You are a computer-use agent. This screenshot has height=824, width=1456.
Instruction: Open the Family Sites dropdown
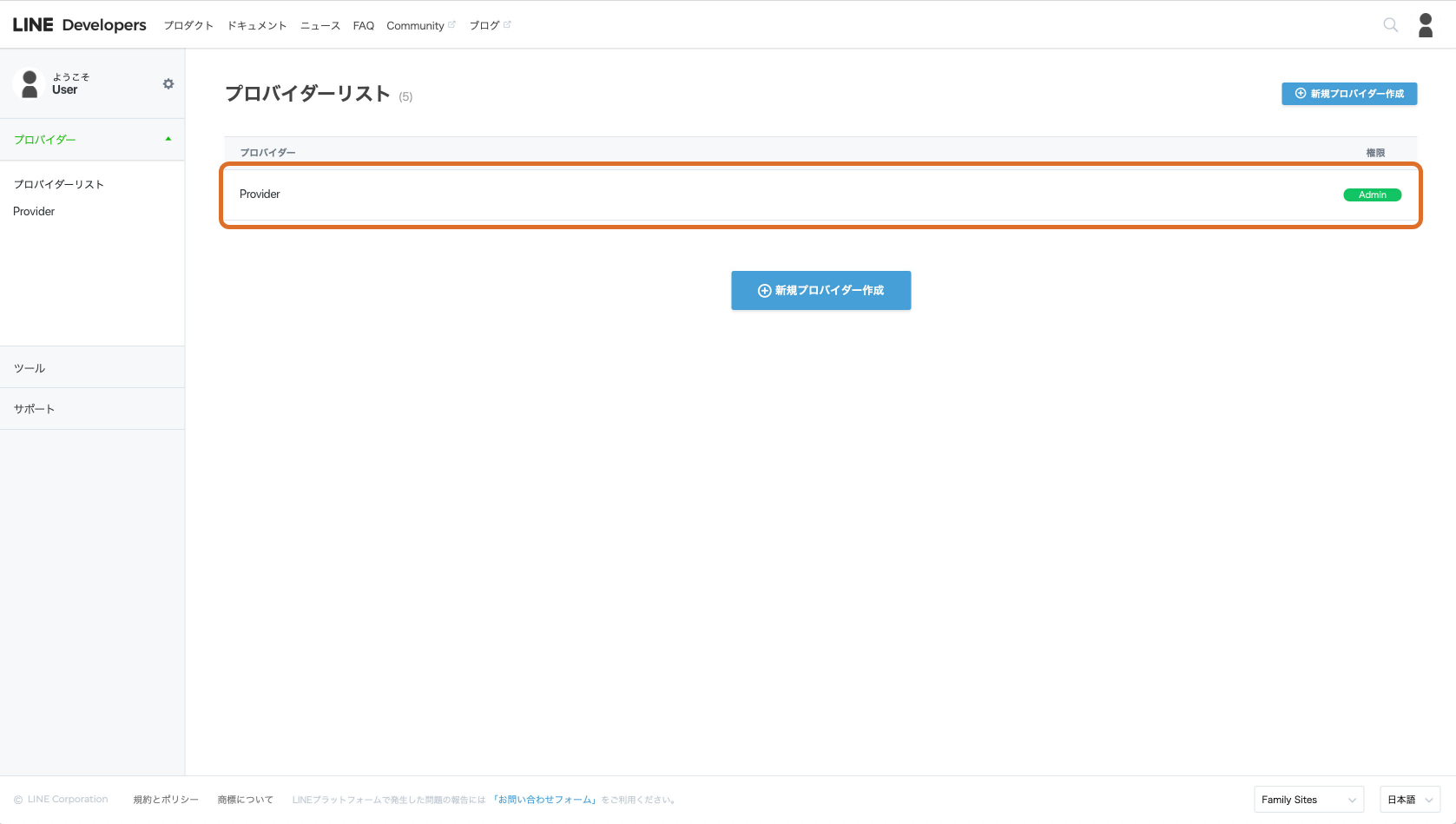click(1308, 800)
